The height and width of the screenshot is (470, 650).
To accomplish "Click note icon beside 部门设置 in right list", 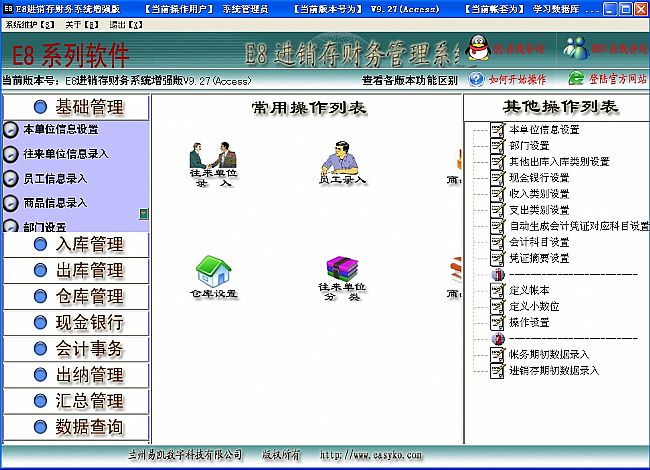I will pos(497,145).
